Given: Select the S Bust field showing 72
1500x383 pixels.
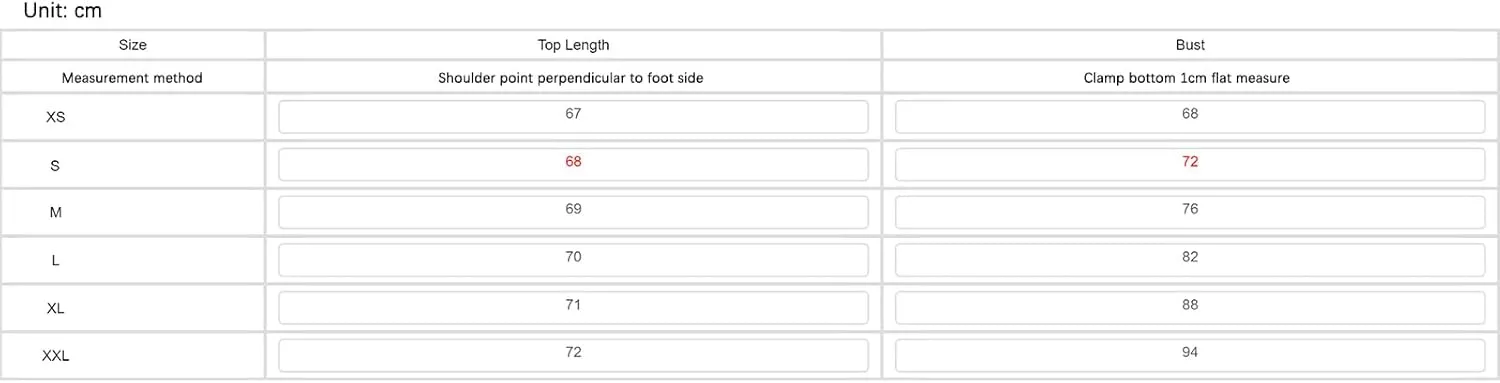Looking at the screenshot, I should click(x=1190, y=164).
